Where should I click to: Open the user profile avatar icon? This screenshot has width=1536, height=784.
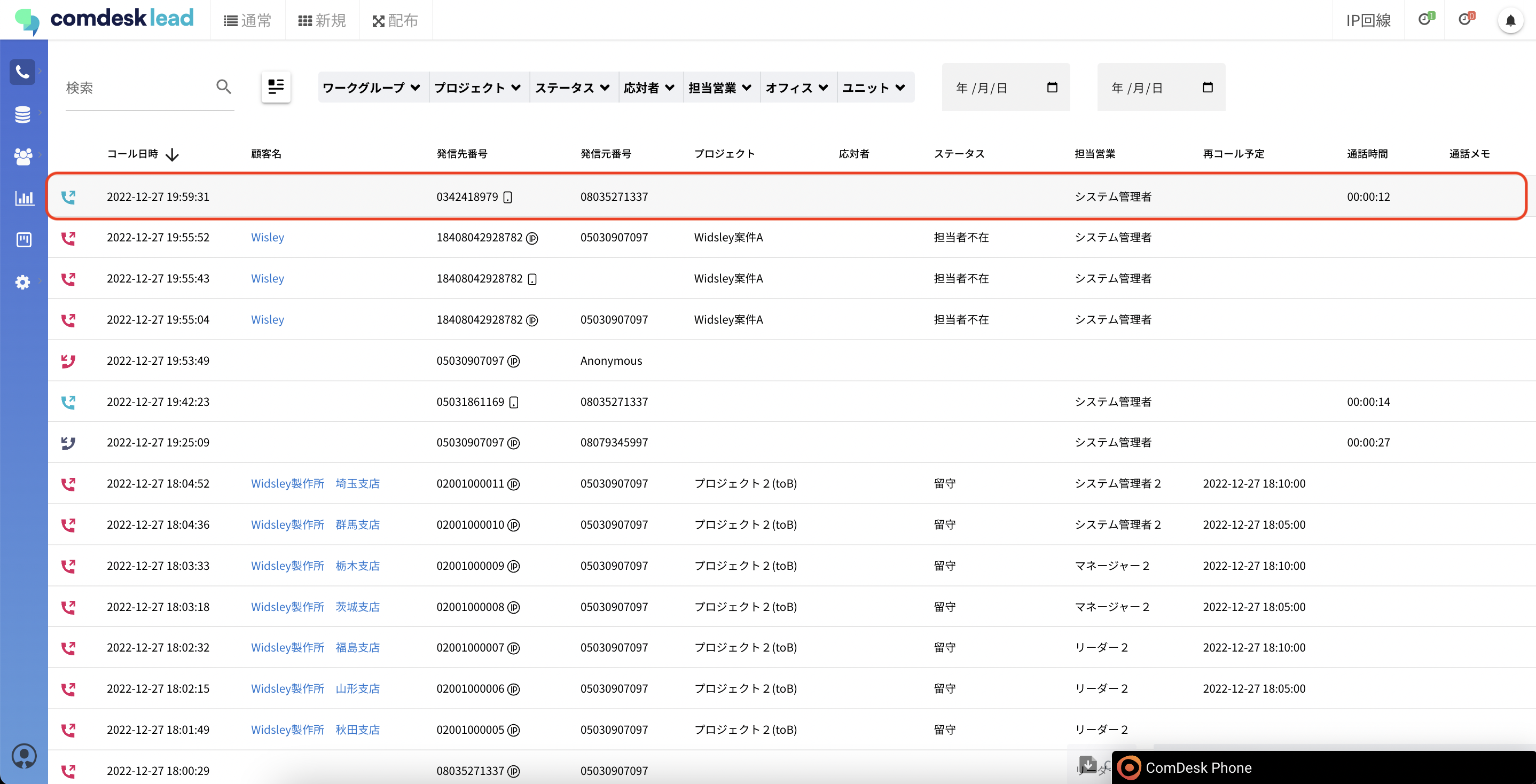(x=24, y=756)
